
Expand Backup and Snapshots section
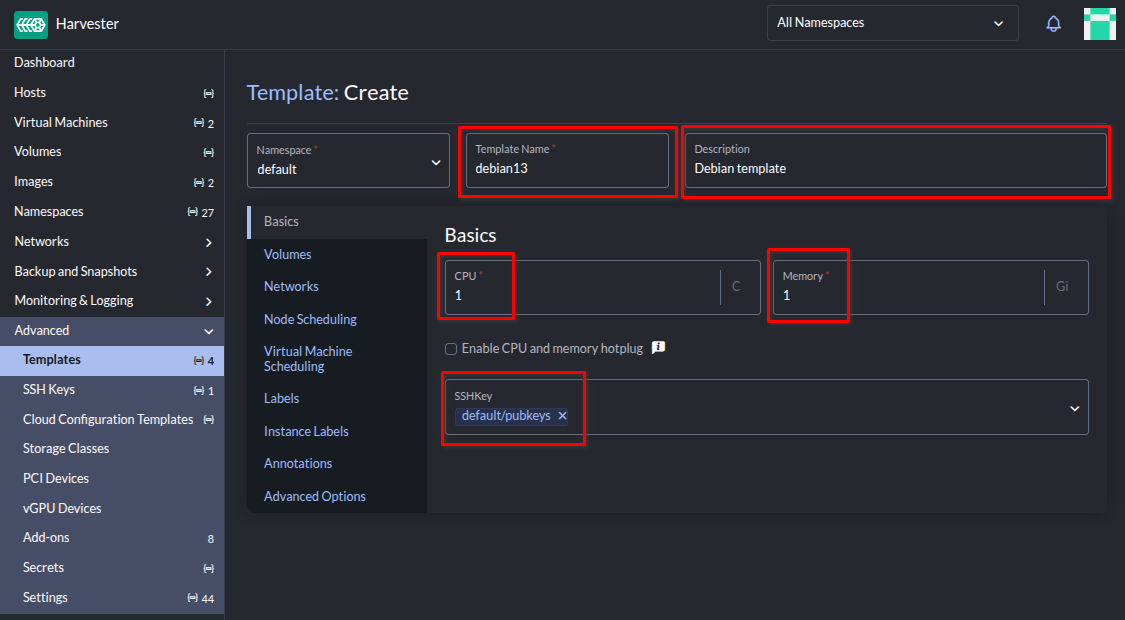[208, 272]
